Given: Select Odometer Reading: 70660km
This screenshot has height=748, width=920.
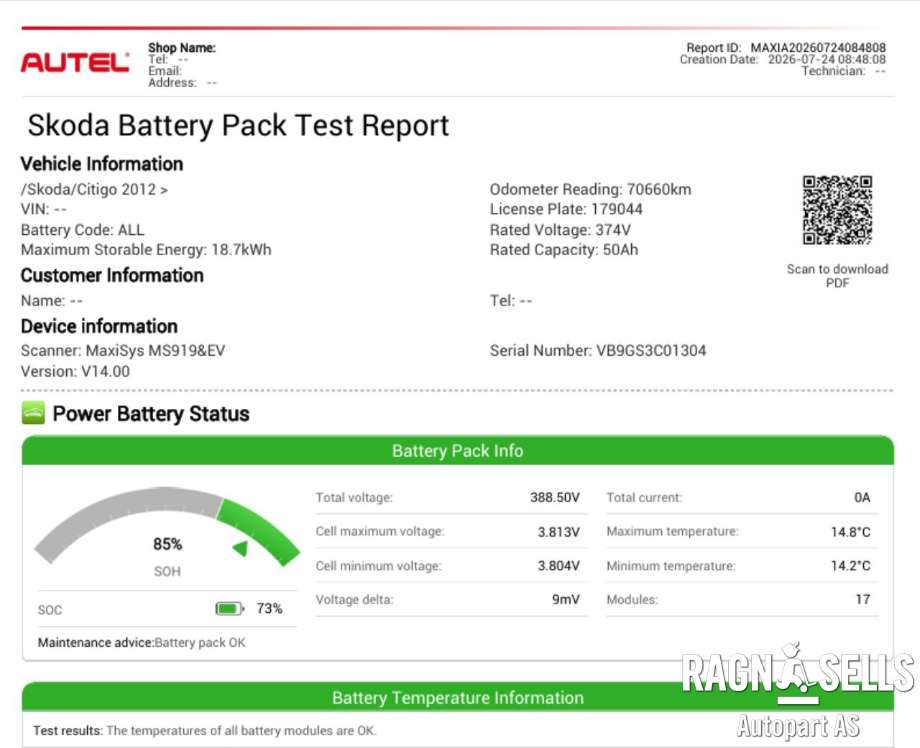Looking at the screenshot, I should [590, 189].
